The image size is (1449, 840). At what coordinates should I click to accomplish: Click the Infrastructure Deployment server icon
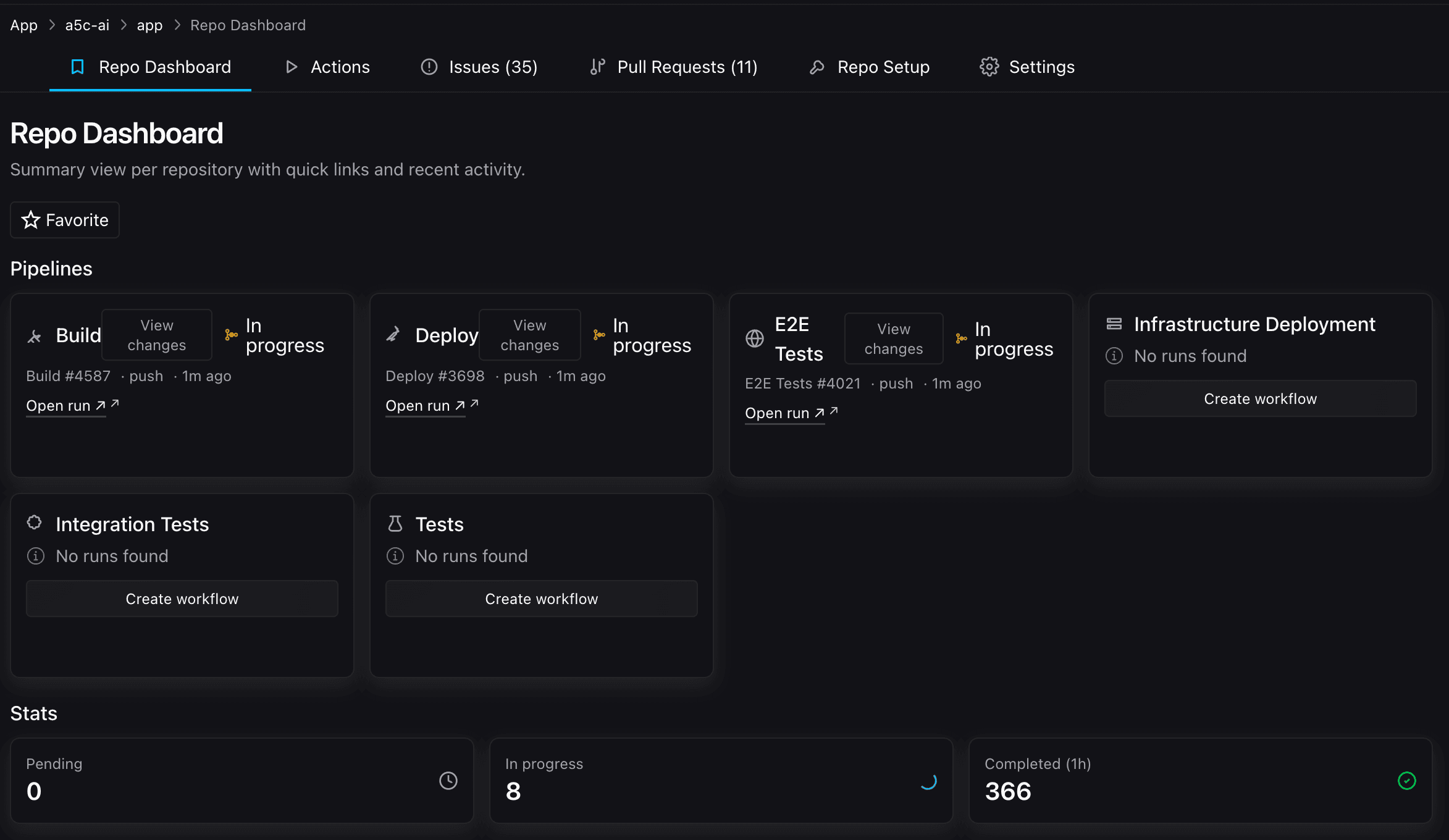(x=1114, y=324)
